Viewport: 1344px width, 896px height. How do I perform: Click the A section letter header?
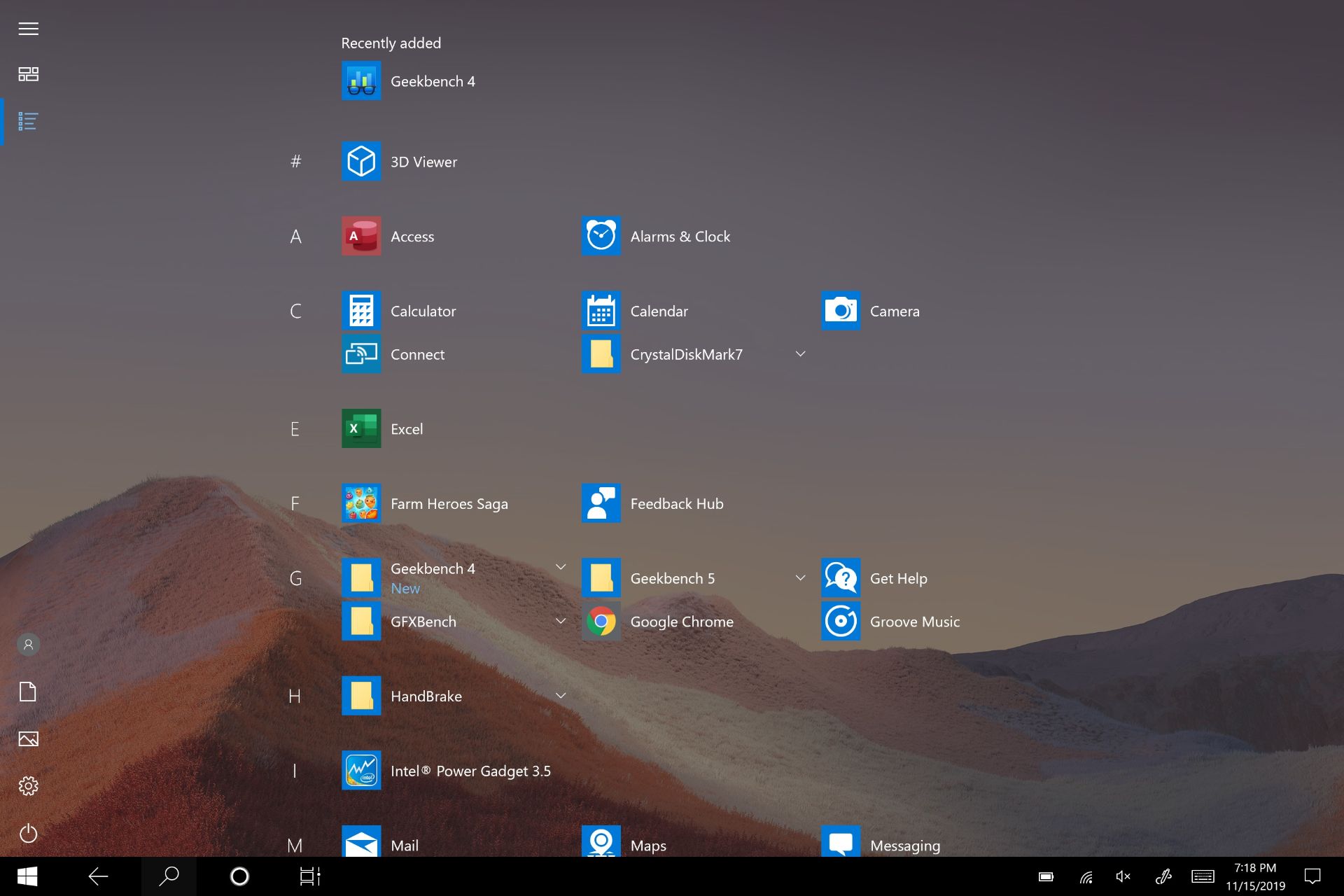click(x=295, y=237)
